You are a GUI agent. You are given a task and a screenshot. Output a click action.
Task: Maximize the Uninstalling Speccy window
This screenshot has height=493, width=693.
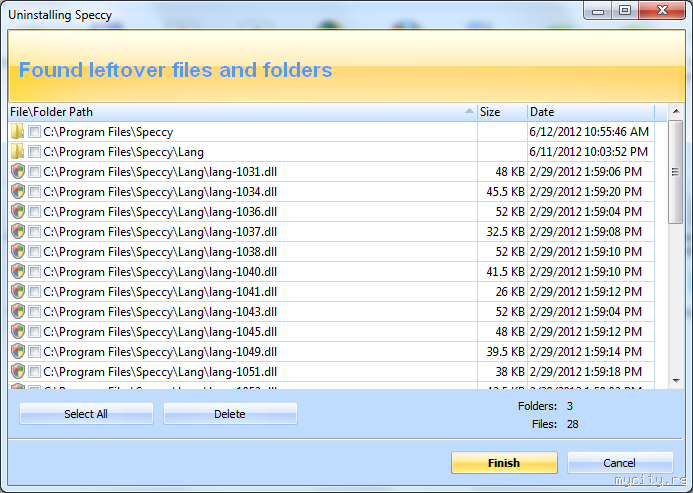click(x=625, y=10)
